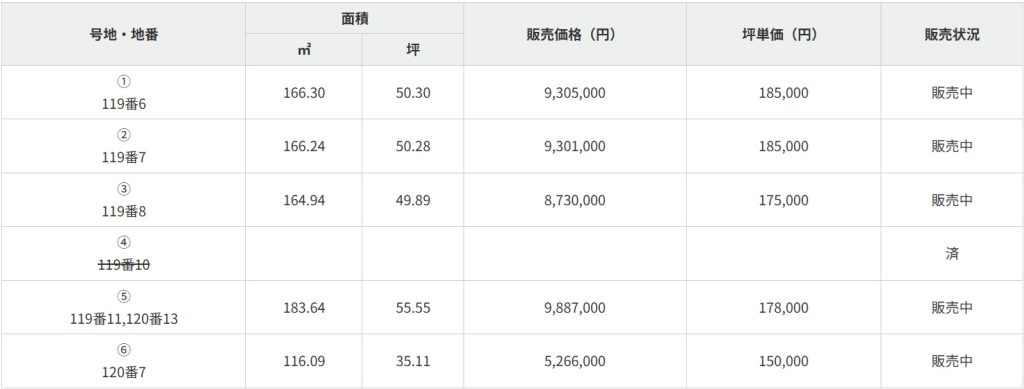Select lot ⑤ 119番11,120番13 cell
1024x389 pixels.
[x=123, y=307]
